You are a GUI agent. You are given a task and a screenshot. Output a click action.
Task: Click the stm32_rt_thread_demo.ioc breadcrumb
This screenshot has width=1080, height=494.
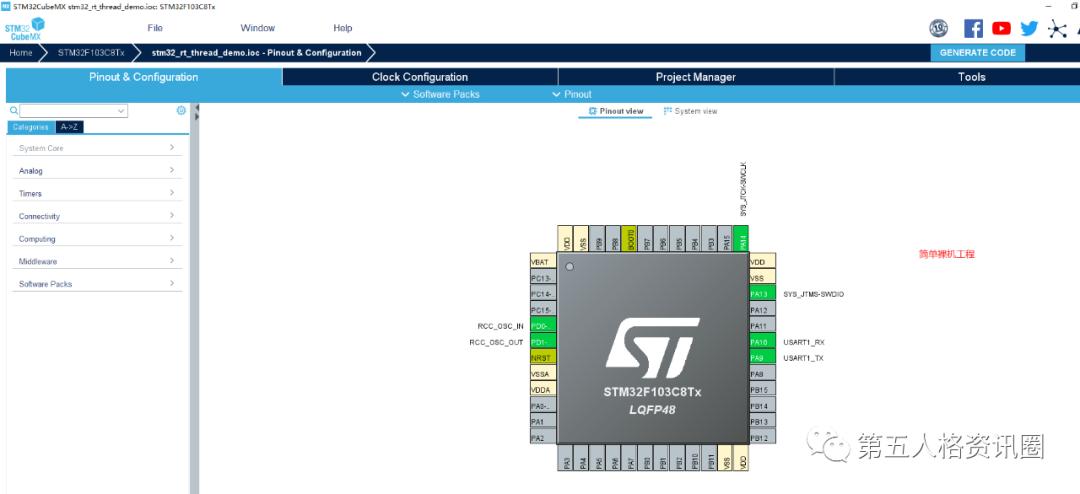pyautogui.click(x=256, y=52)
